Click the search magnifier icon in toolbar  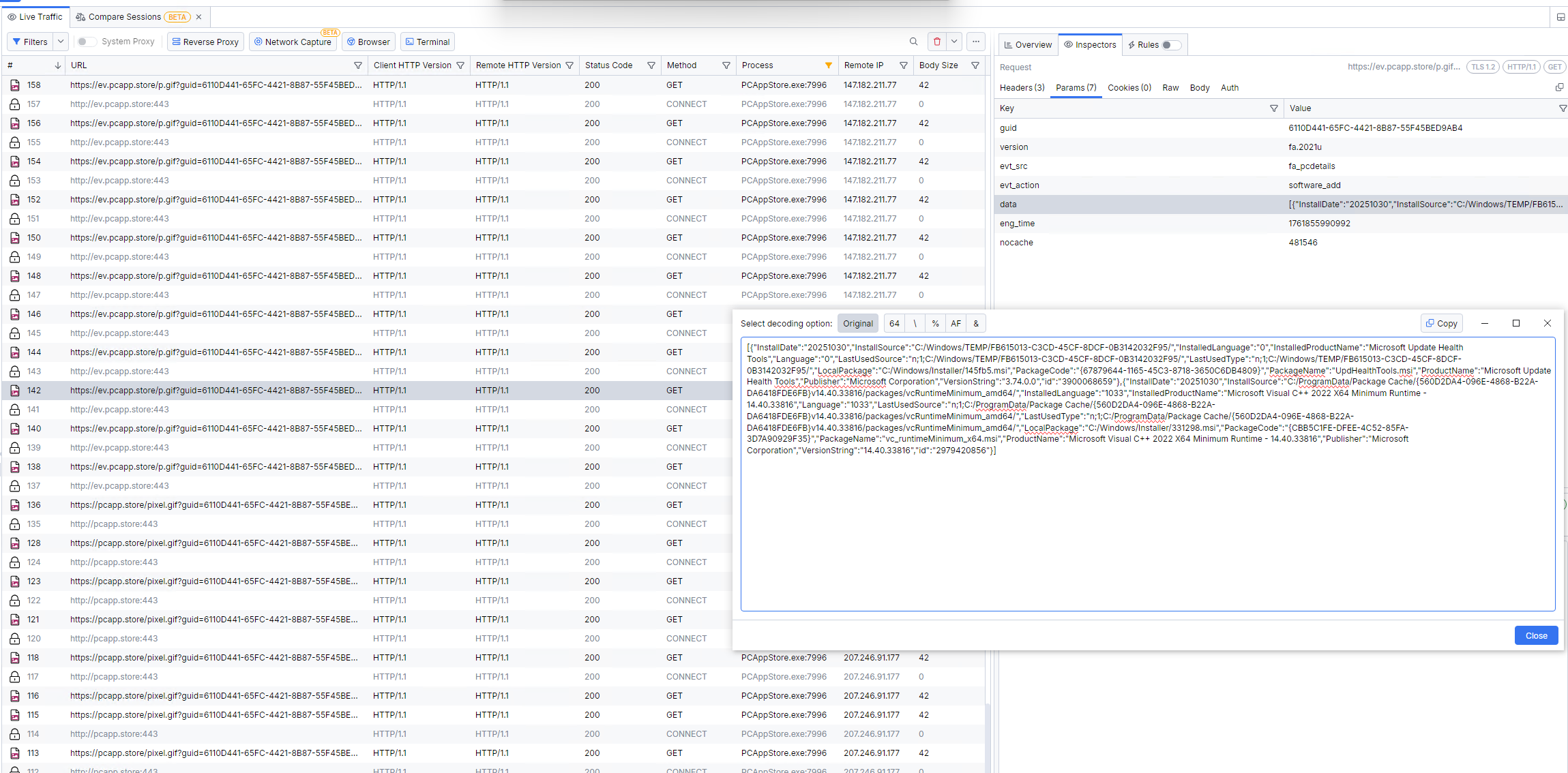(913, 42)
